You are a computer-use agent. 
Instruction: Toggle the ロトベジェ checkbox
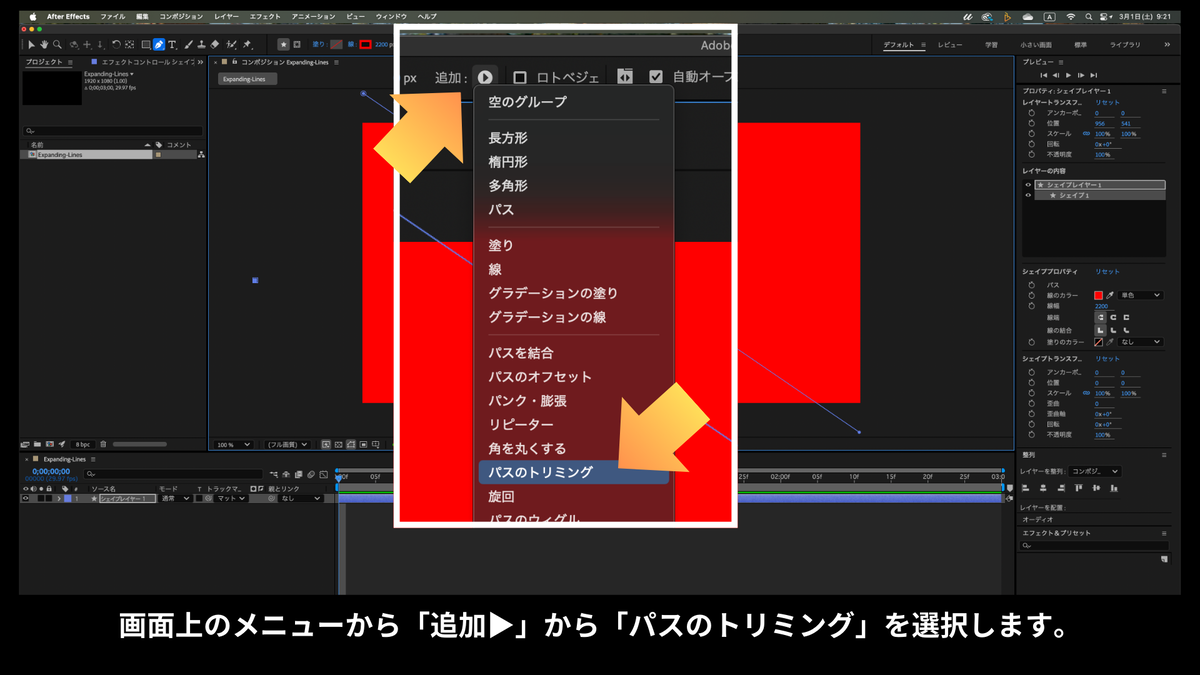point(520,77)
